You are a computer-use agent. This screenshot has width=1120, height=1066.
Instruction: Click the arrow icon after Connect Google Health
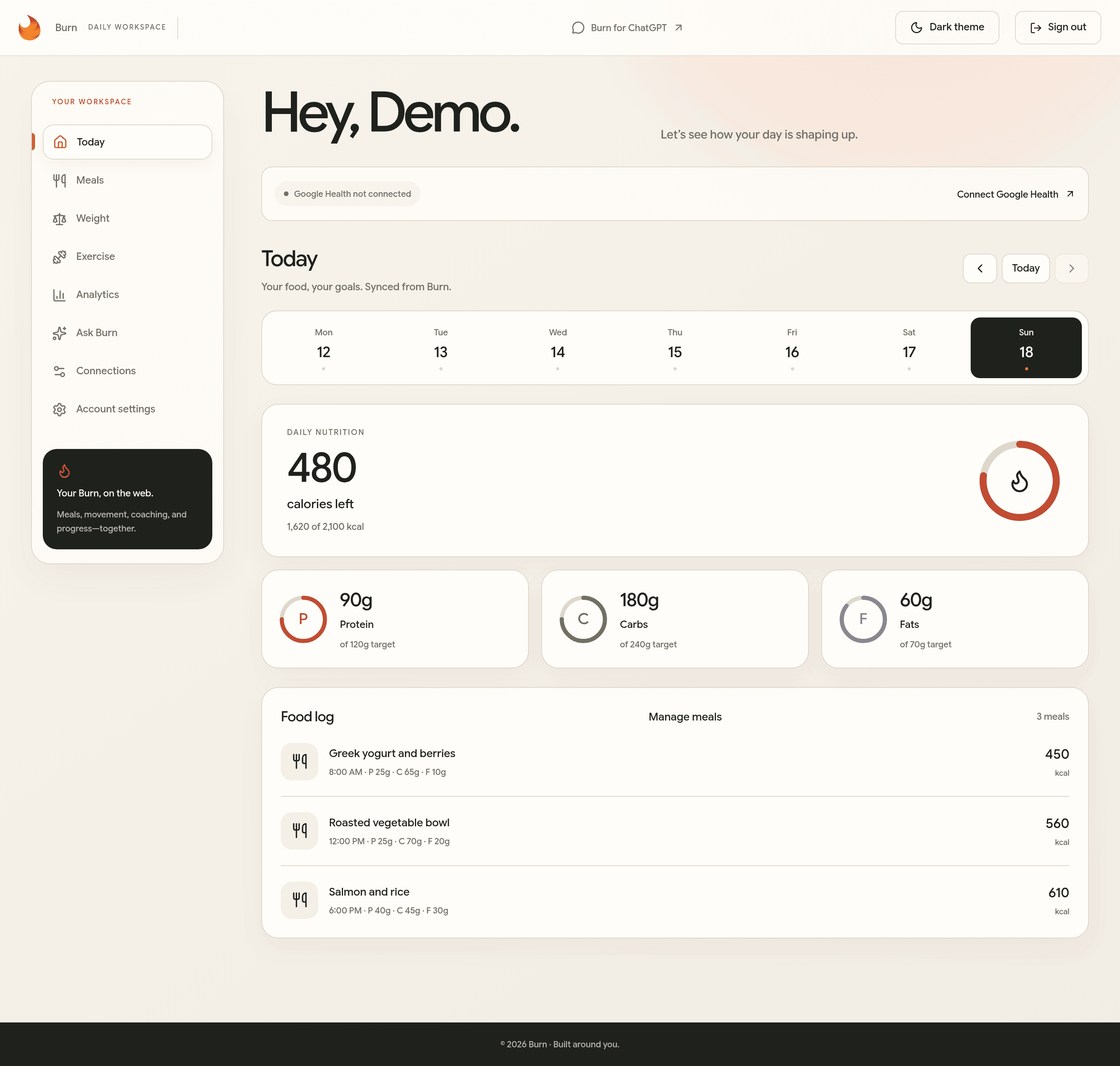(x=1070, y=194)
